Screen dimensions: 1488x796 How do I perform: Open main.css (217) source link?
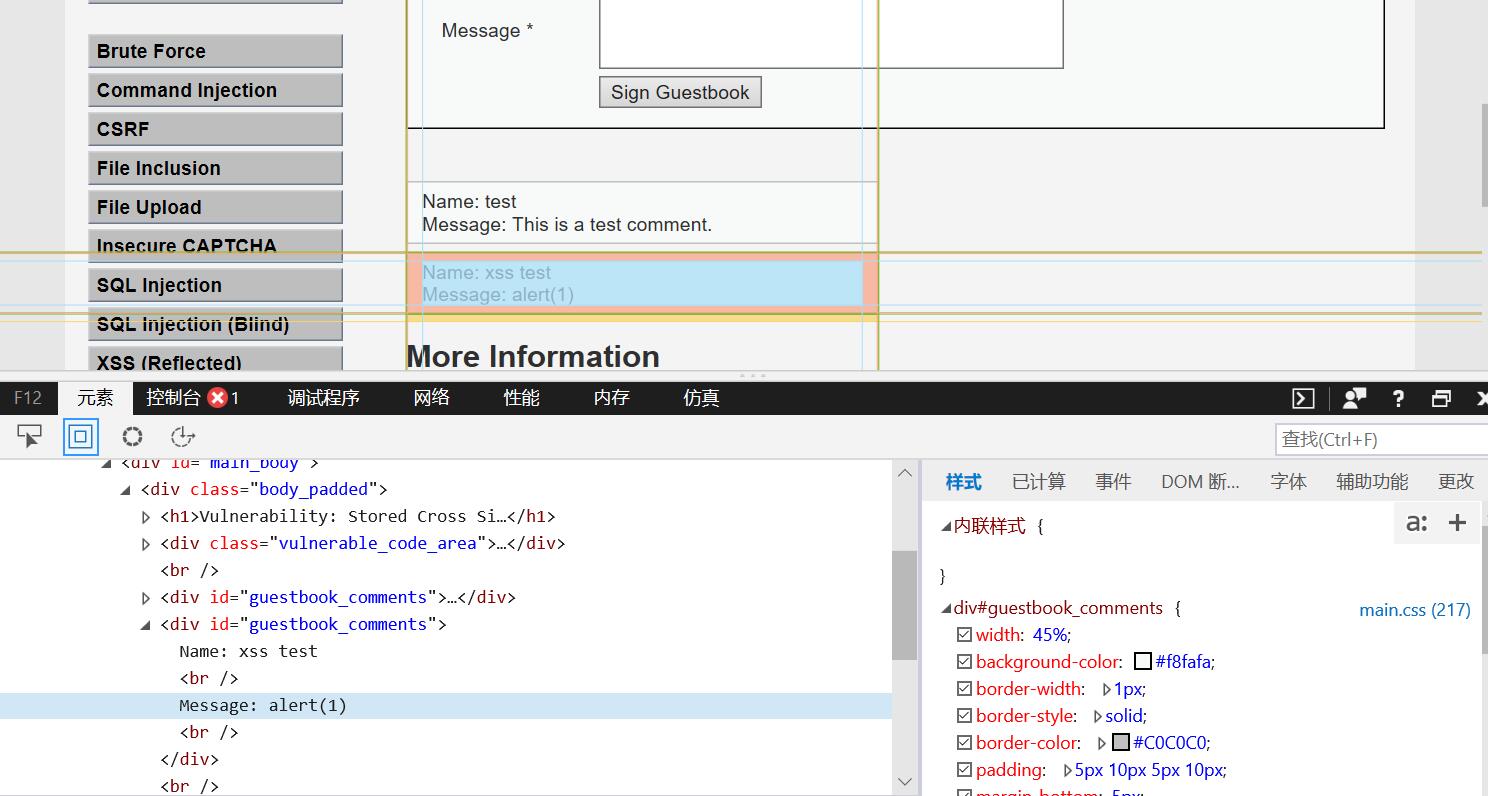click(x=1415, y=609)
